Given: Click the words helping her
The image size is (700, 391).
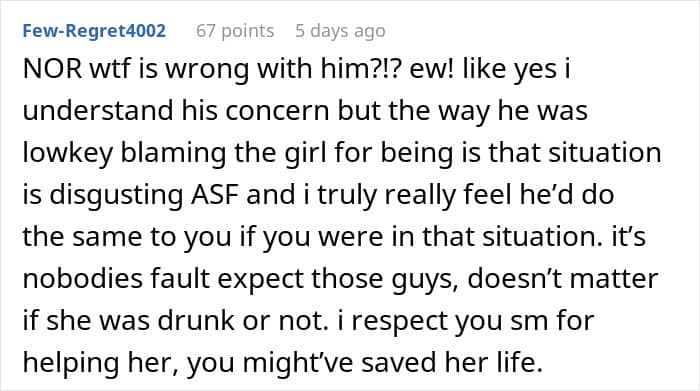Looking at the screenshot, I should point(101,362).
